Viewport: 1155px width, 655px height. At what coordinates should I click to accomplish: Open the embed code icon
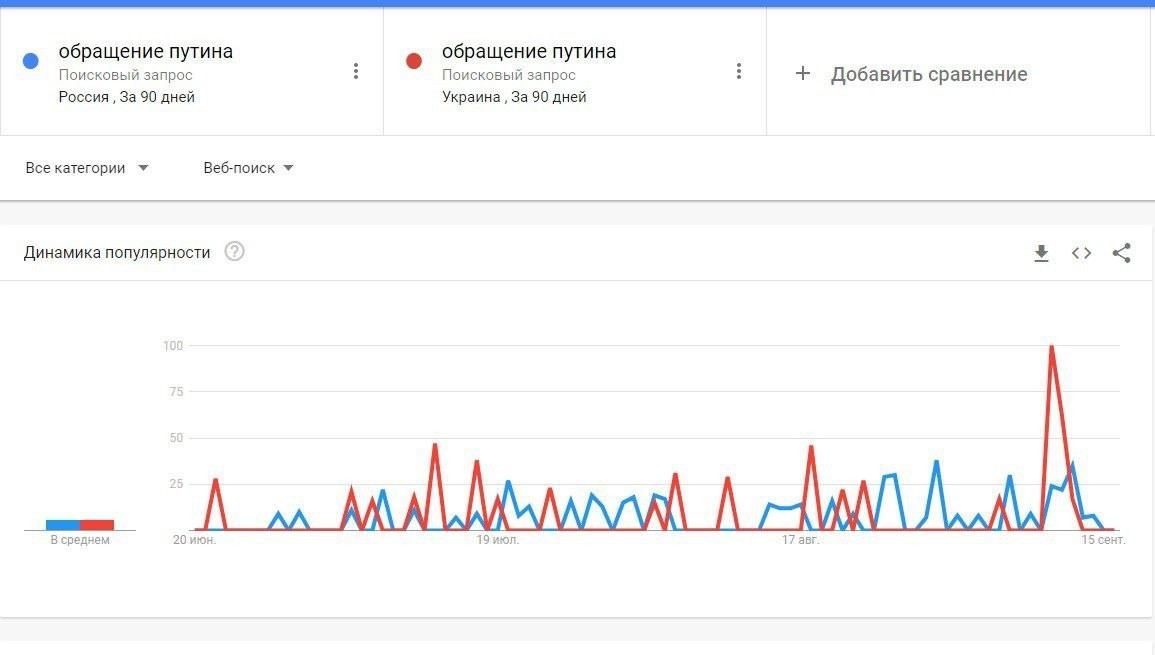[x=1081, y=253]
